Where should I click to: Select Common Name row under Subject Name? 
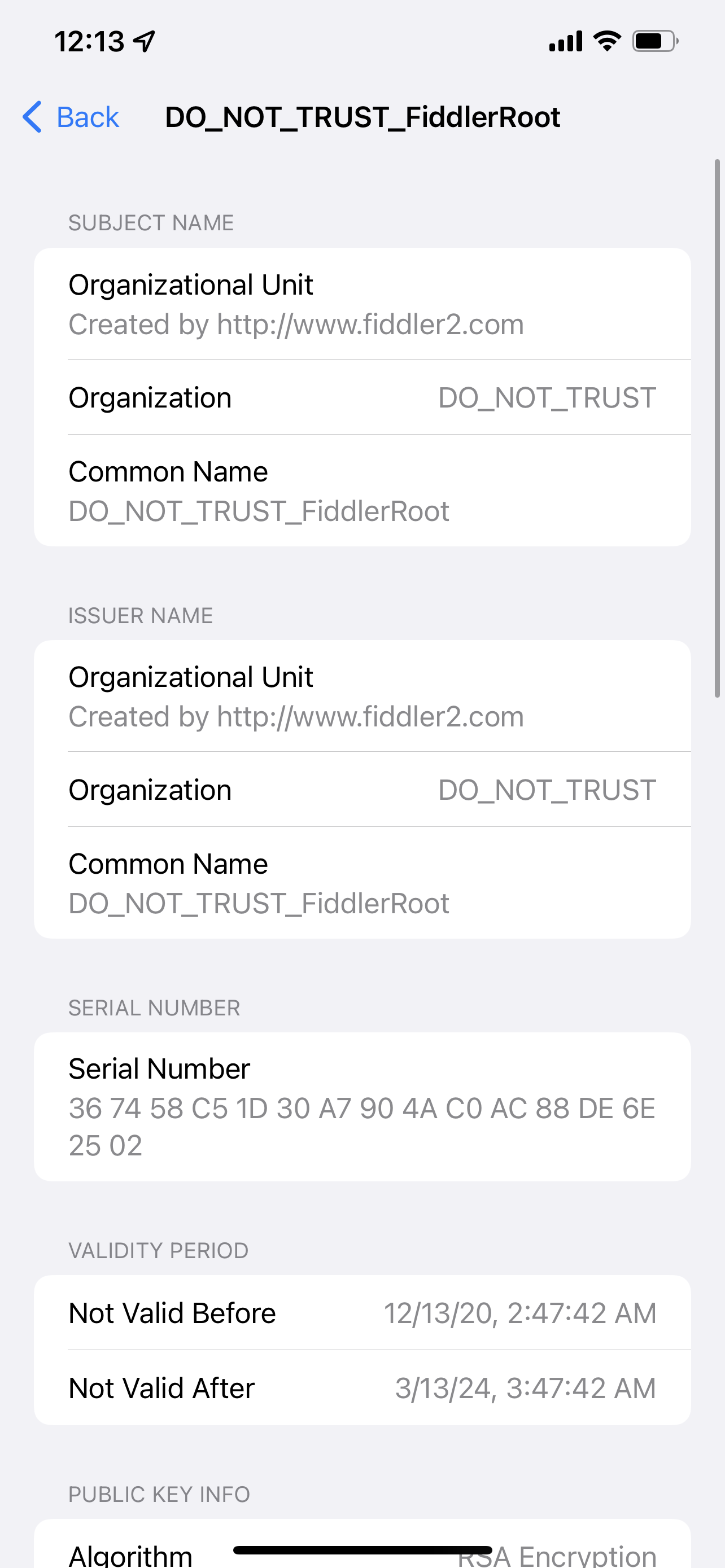tap(362, 490)
